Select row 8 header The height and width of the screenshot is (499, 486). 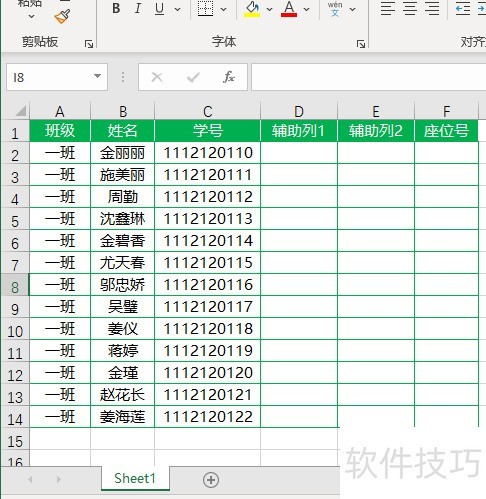(15, 286)
